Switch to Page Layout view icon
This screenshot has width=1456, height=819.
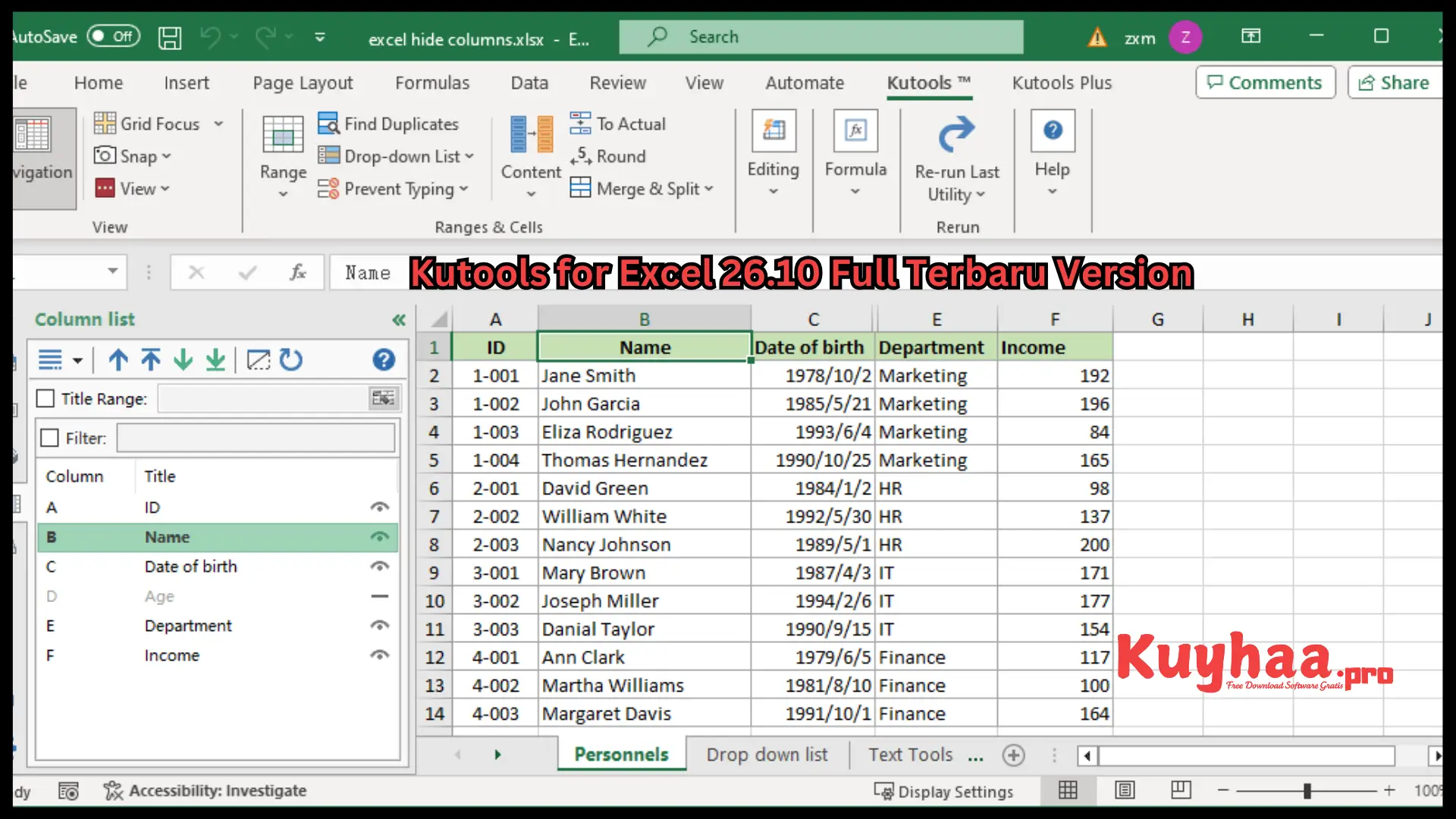pos(1125,790)
